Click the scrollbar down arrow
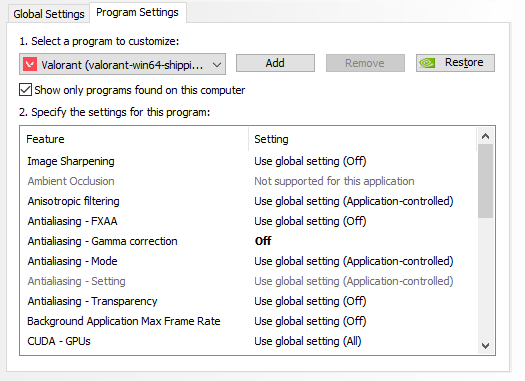This screenshot has width=525, height=381. coord(485,346)
